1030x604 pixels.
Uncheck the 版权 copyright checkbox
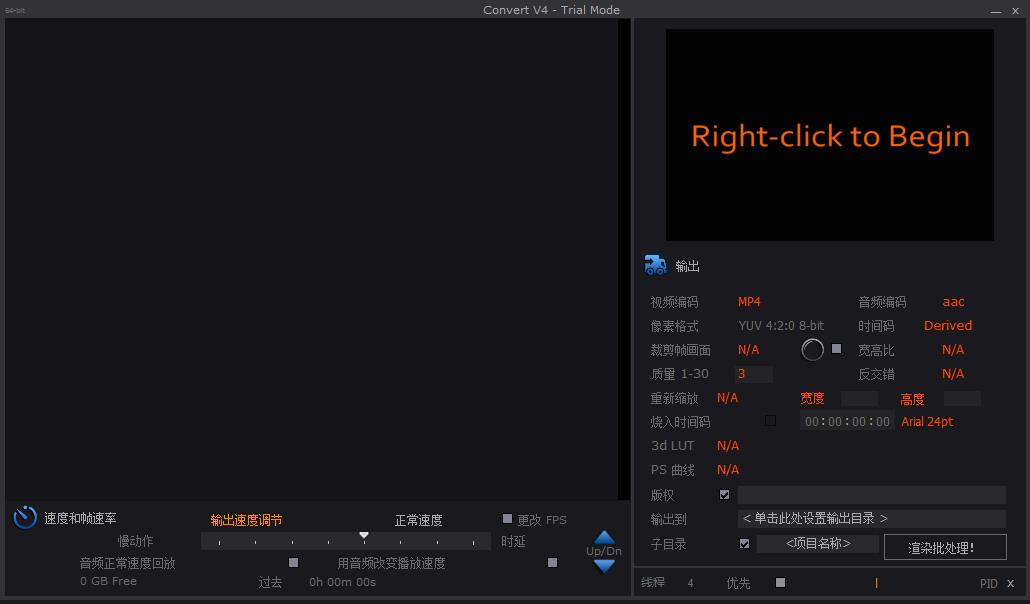point(725,495)
